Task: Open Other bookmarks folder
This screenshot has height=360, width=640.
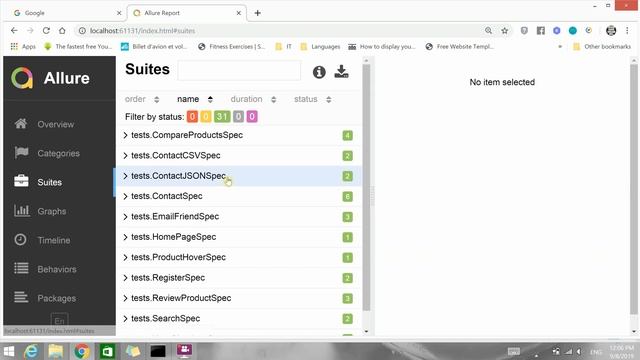Action: (x=602, y=47)
